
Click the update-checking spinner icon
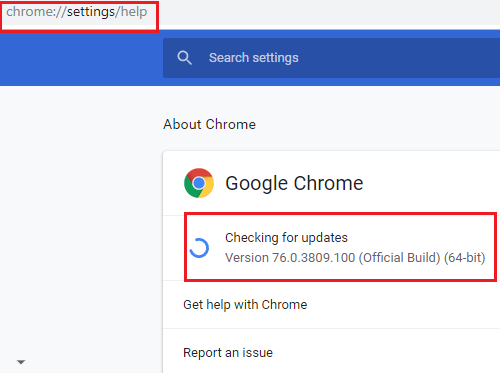click(199, 248)
